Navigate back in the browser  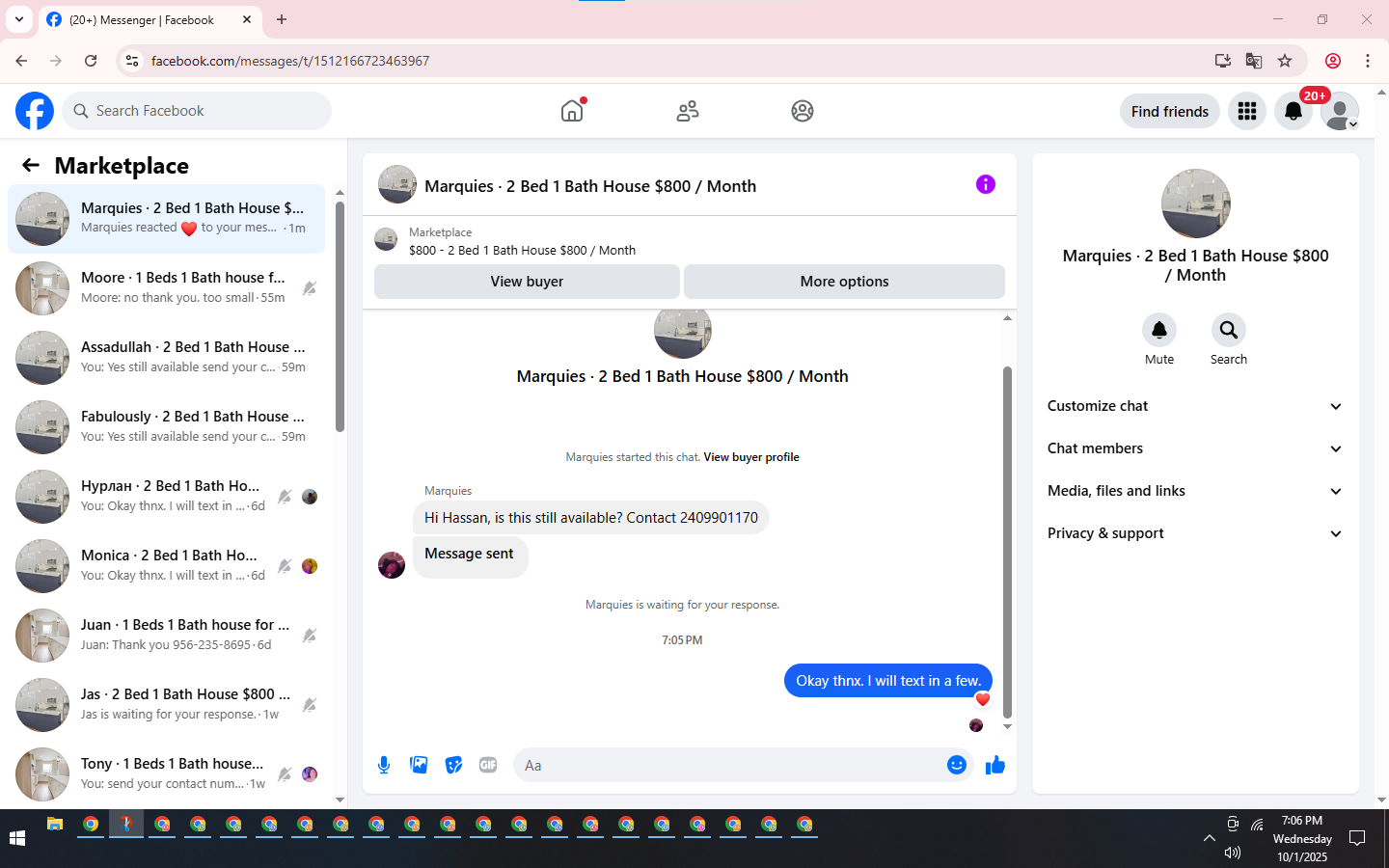(21, 61)
